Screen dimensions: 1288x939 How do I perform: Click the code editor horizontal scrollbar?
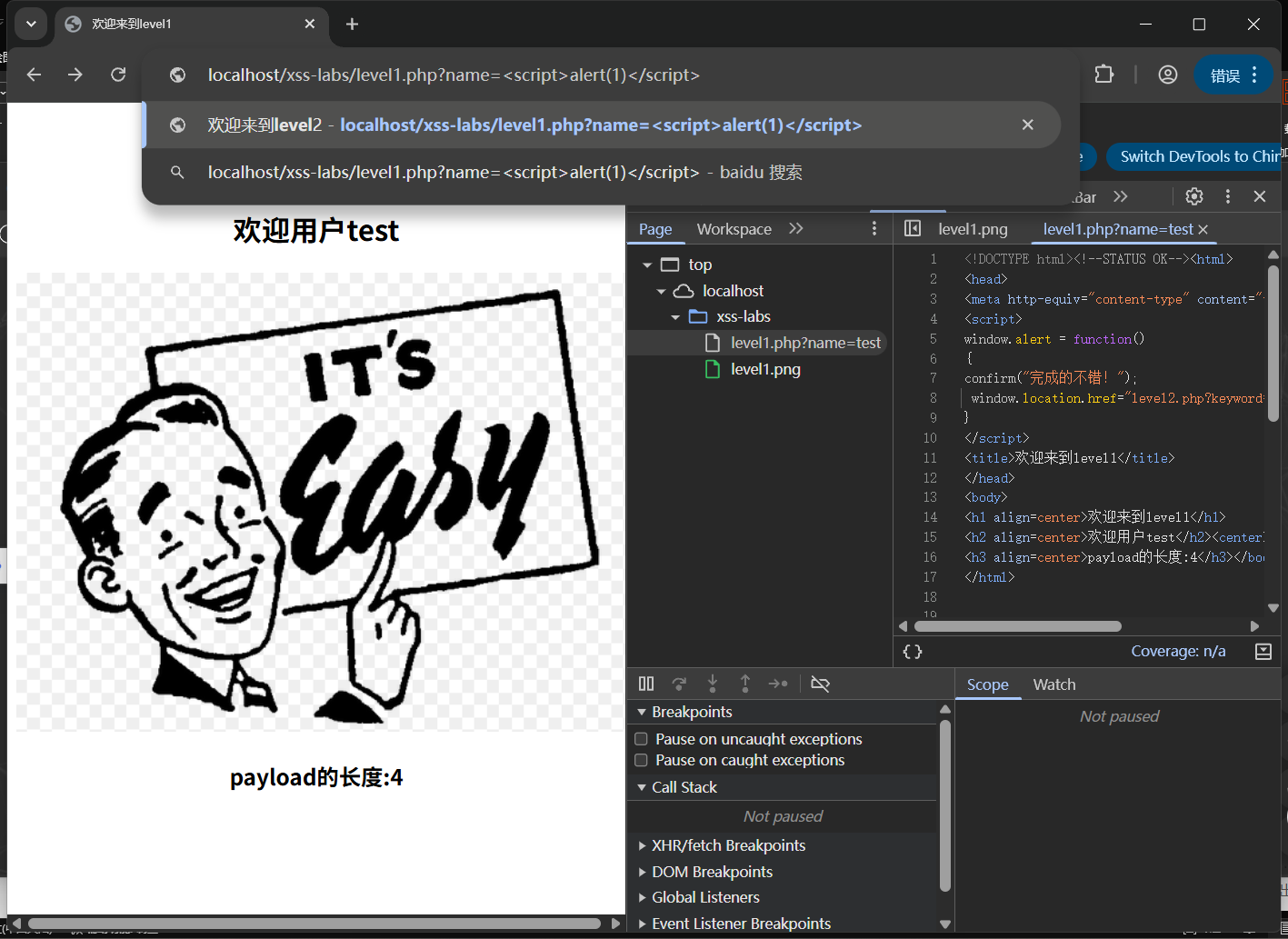[x=1018, y=626]
